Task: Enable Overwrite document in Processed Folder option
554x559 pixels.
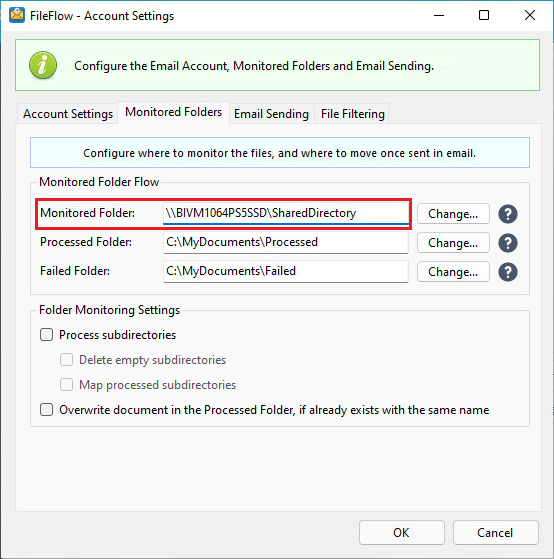Action: [47, 410]
